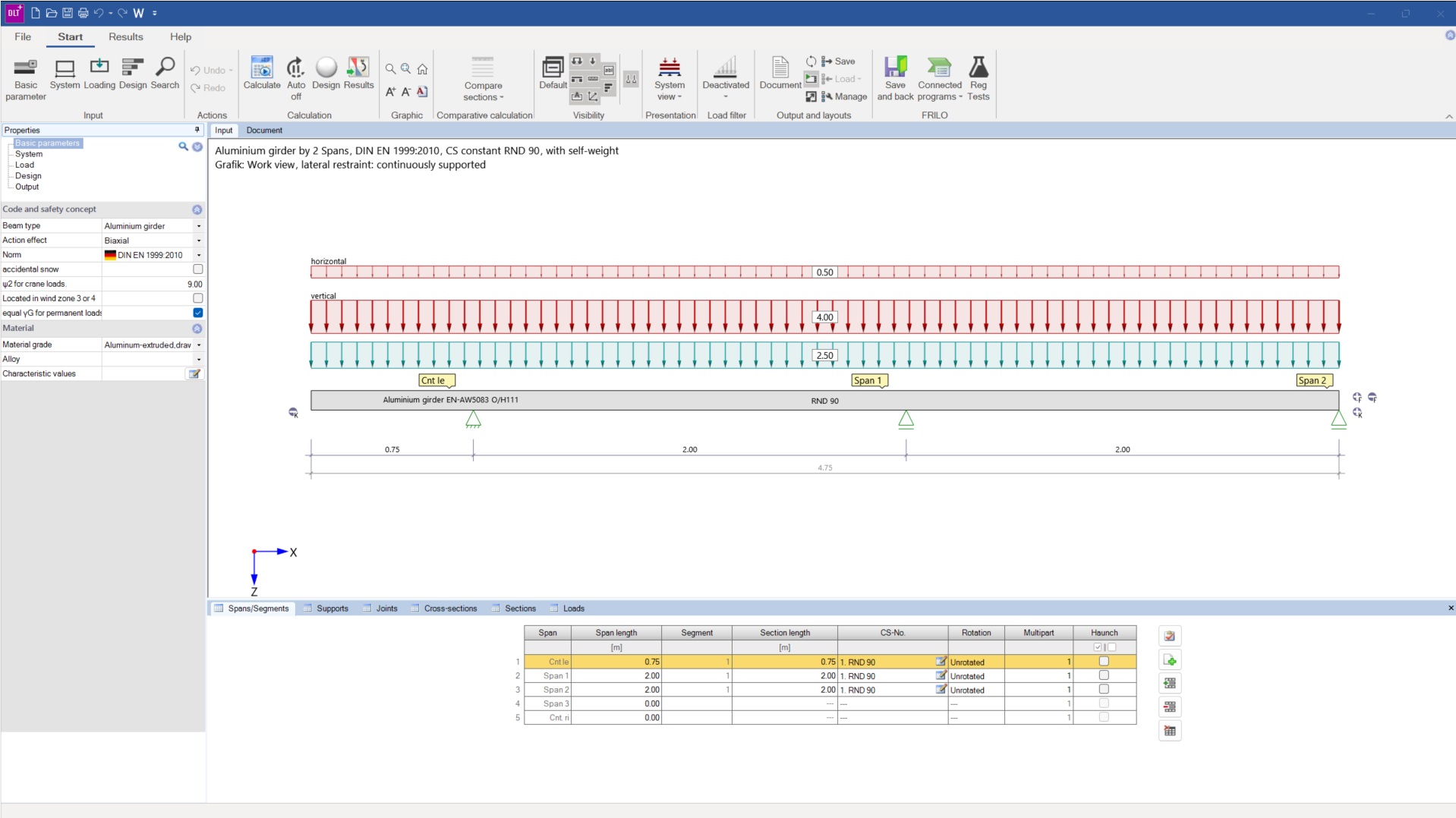Open Basic parameter input
Viewport: 1456px width, 818px height.
pyautogui.click(x=25, y=78)
